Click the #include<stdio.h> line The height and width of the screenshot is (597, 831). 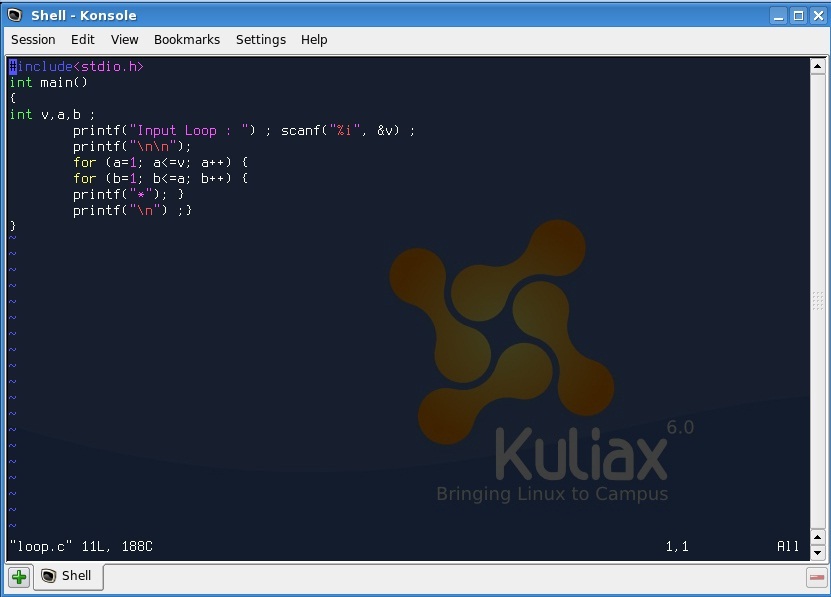click(x=77, y=67)
